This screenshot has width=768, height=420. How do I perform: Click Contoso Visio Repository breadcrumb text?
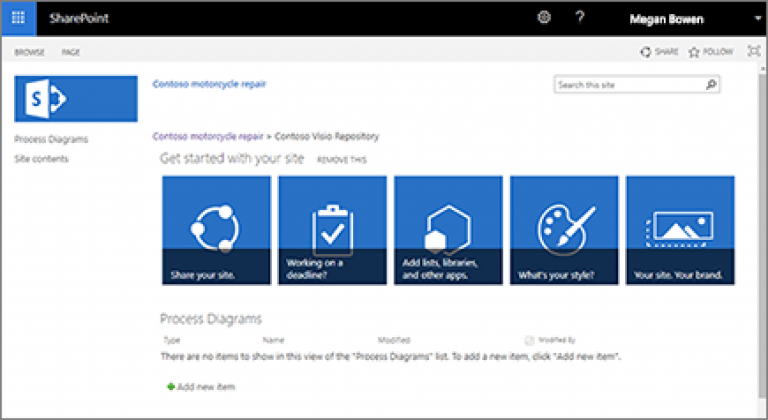[327, 136]
